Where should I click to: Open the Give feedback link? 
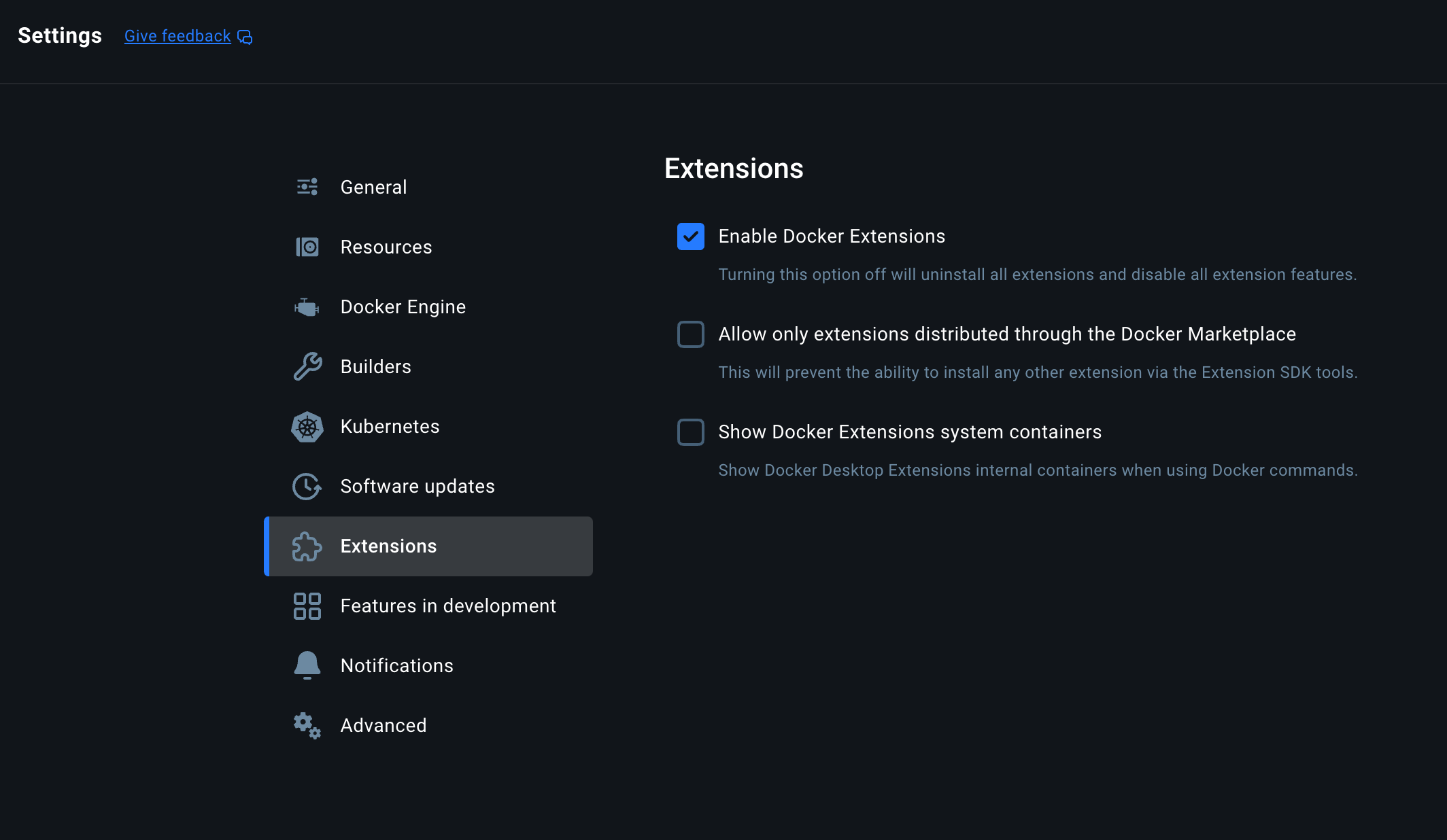point(177,36)
